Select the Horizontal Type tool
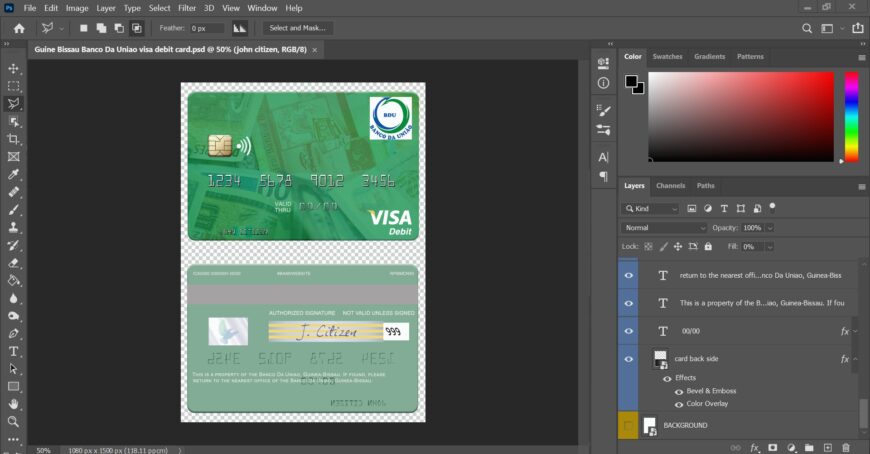The image size is (870, 454). pyautogui.click(x=13, y=351)
